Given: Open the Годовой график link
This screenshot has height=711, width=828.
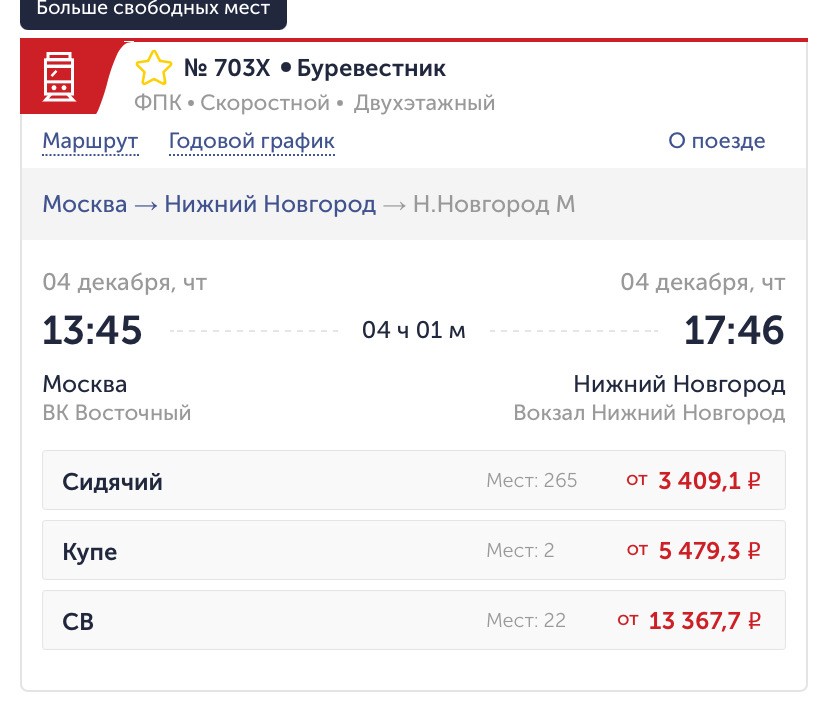Looking at the screenshot, I should pos(251,141).
